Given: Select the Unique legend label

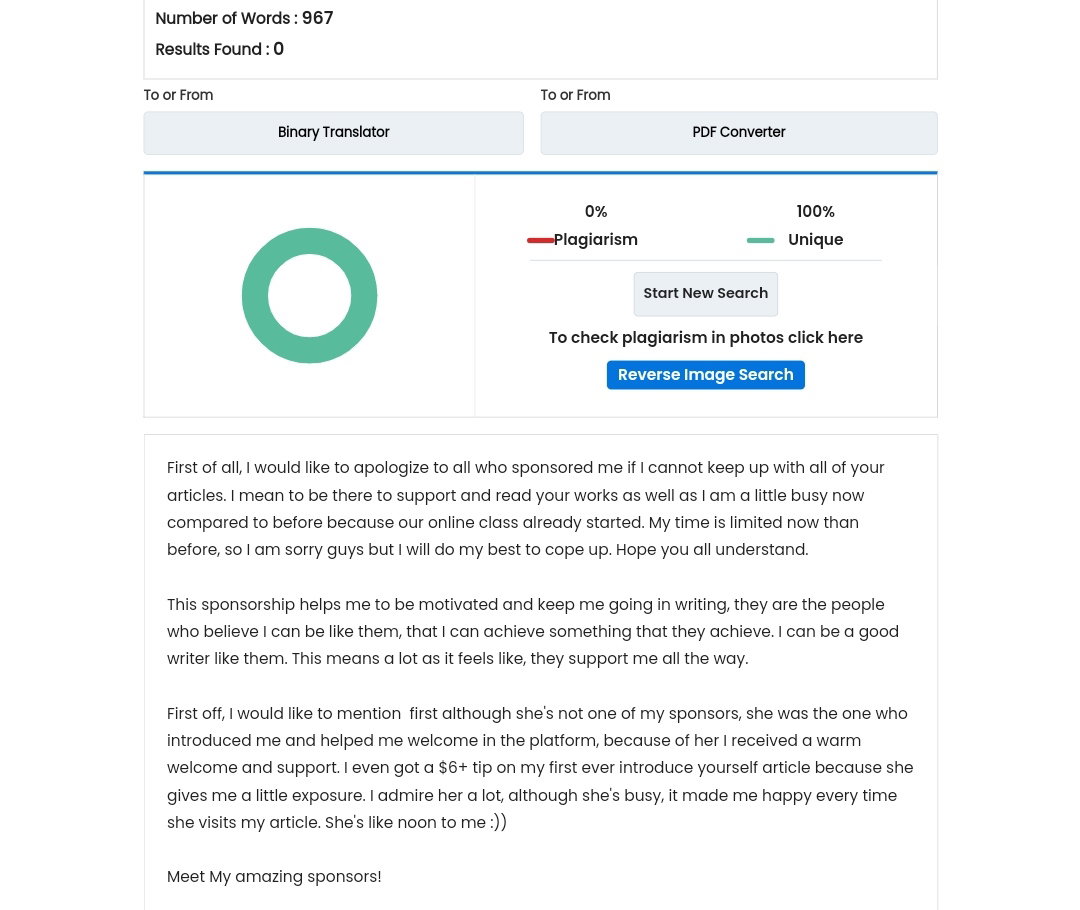Looking at the screenshot, I should pos(816,240).
